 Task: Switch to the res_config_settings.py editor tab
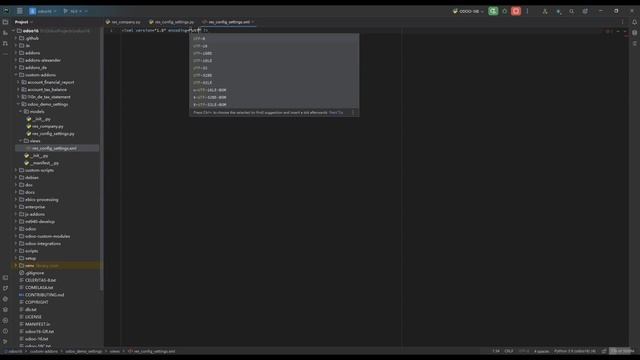point(171,22)
